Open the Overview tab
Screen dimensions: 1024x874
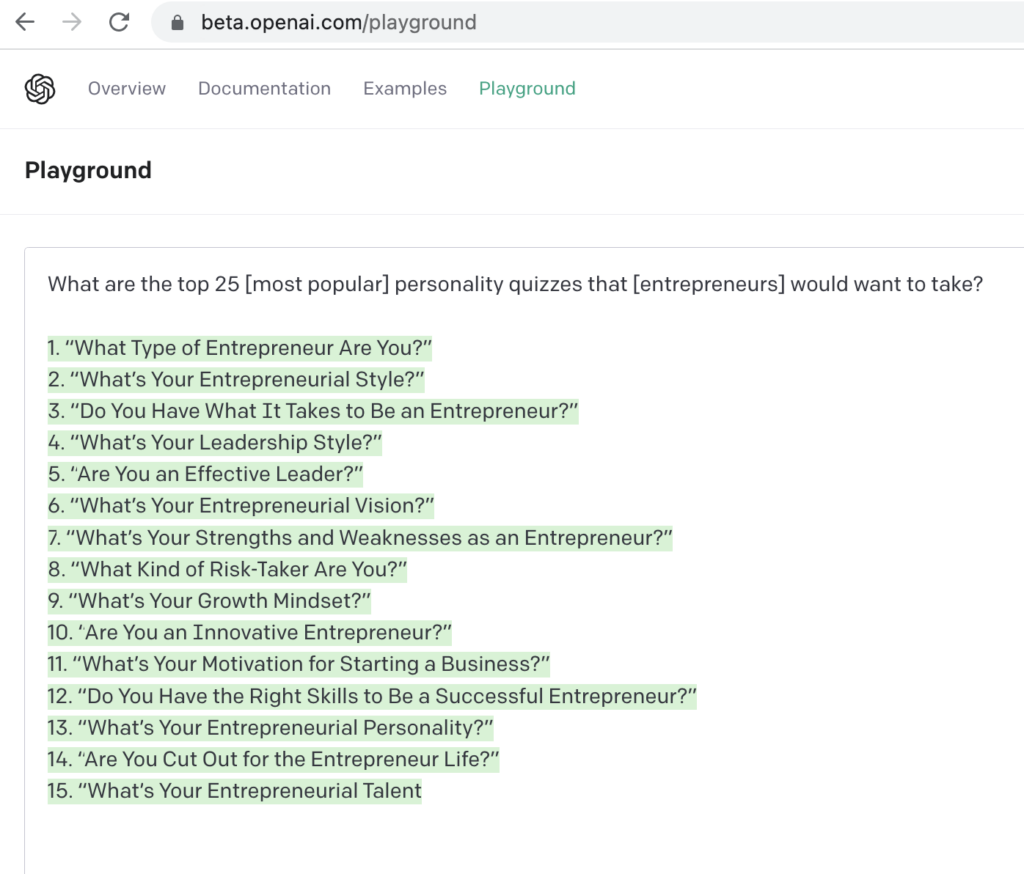tap(127, 89)
